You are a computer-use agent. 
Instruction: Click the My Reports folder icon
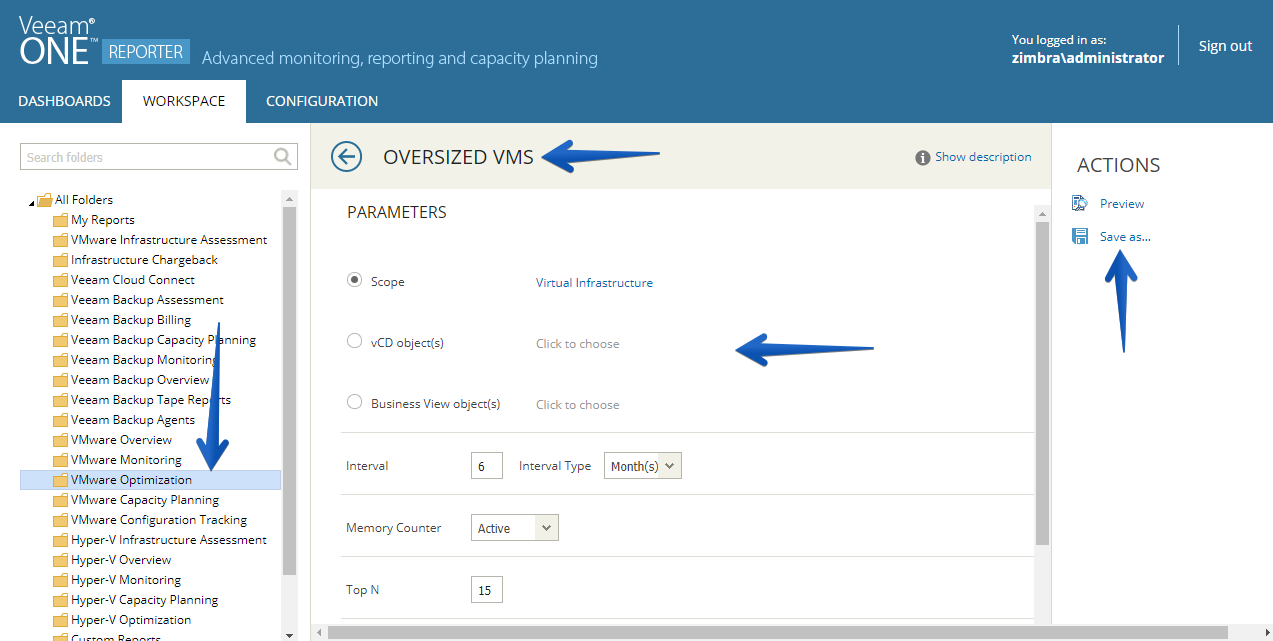click(x=60, y=220)
